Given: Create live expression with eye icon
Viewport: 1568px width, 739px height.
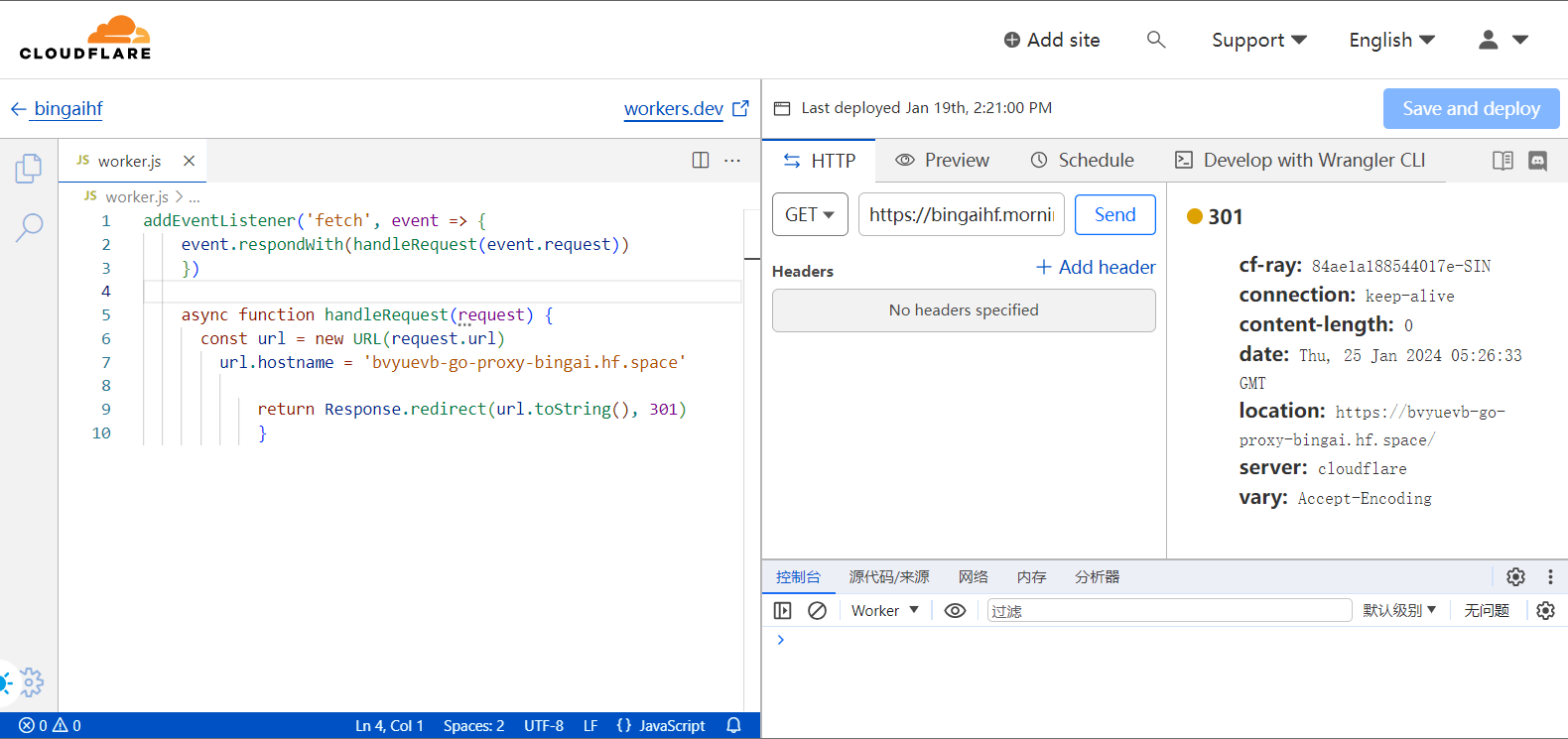Looking at the screenshot, I should tap(955, 611).
